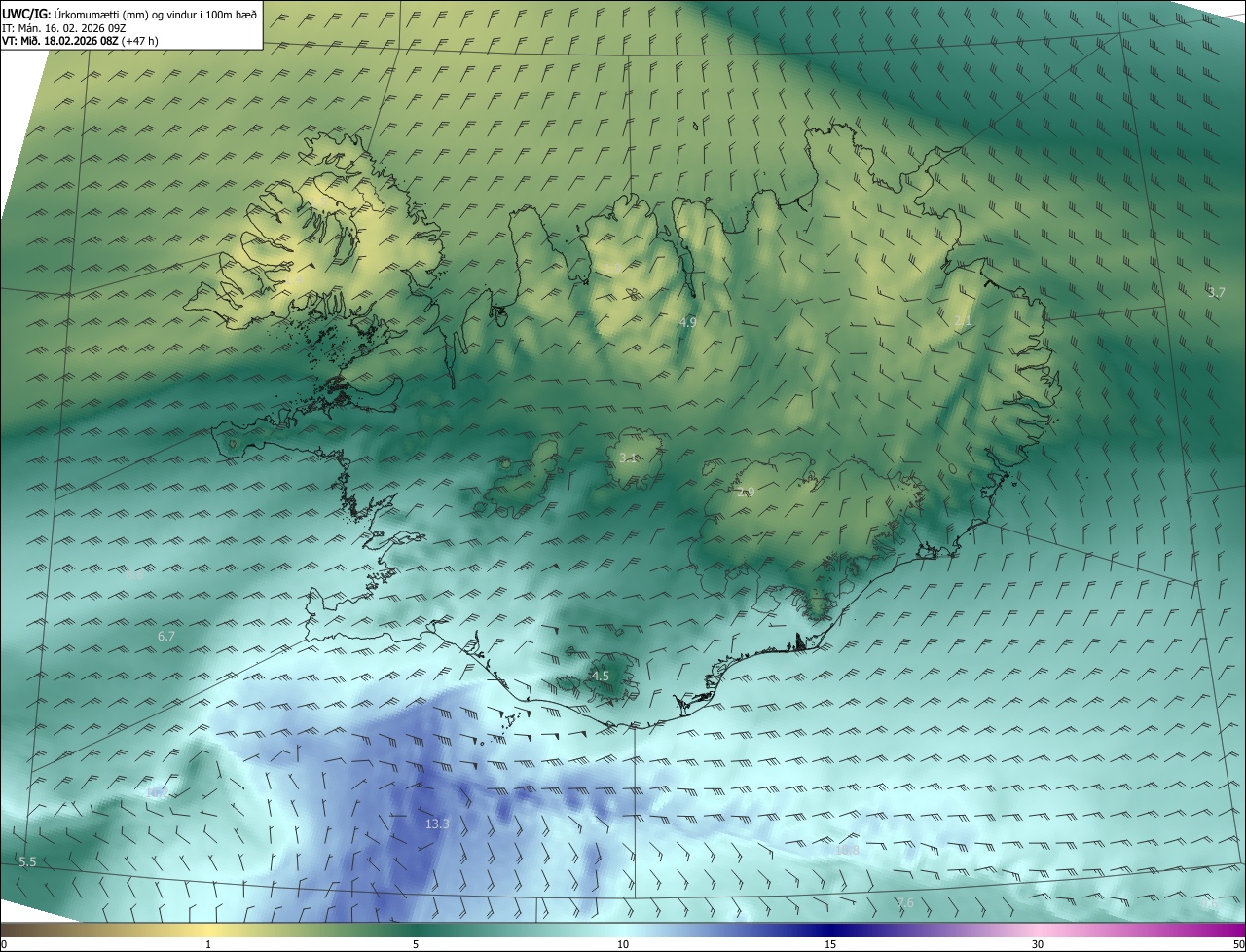Click the 4.5 value on the map

coord(601,676)
